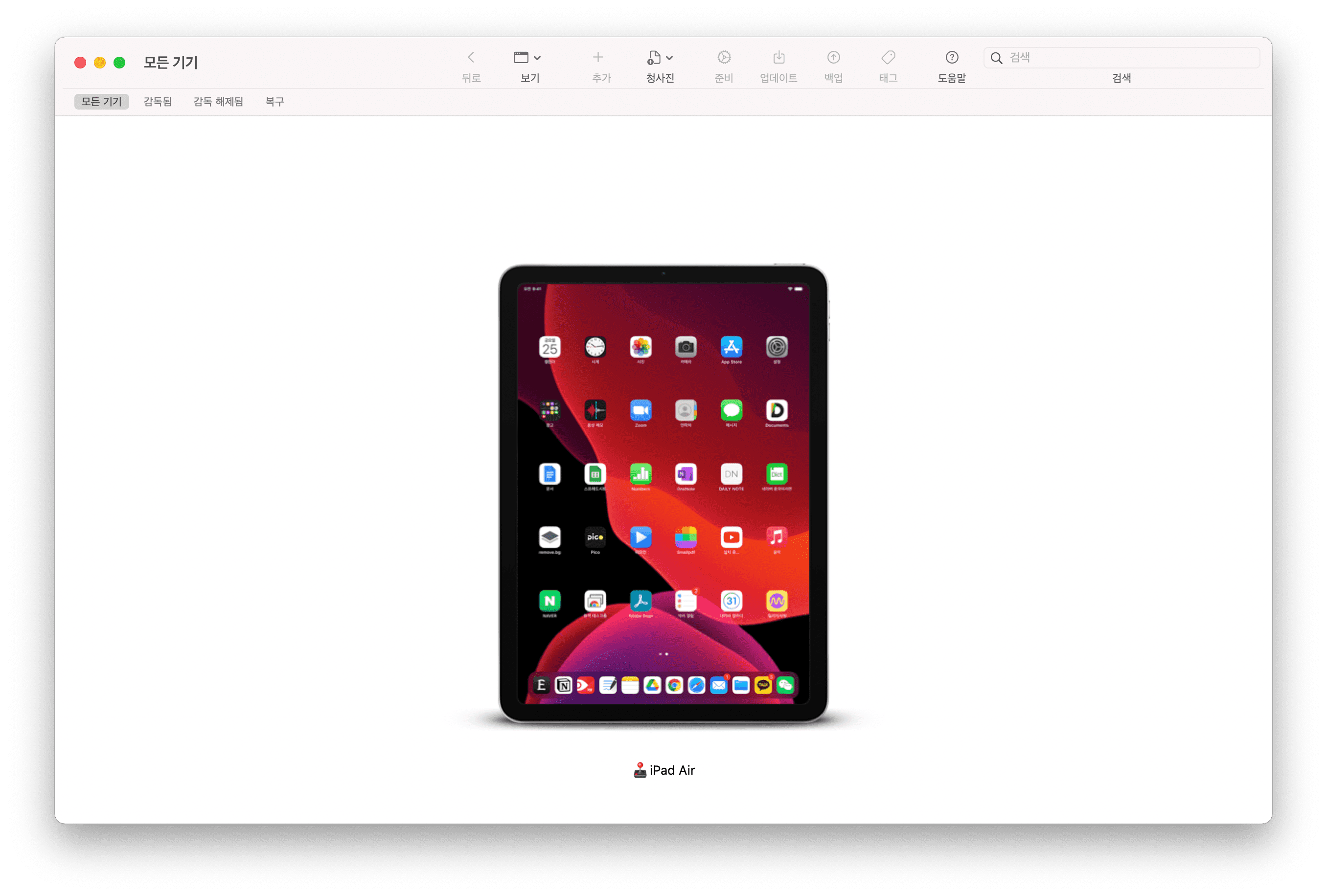Screen dimensions: 1327x896
Task: Select the 모든 기기 tab
Action: pyautogui.click(x=100, y=101)
